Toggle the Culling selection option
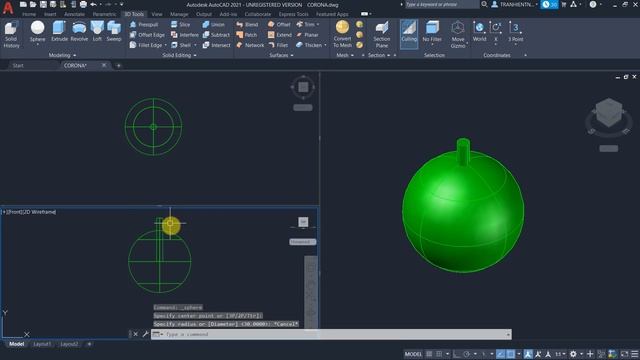640x360 pixels. coord(409,34)
